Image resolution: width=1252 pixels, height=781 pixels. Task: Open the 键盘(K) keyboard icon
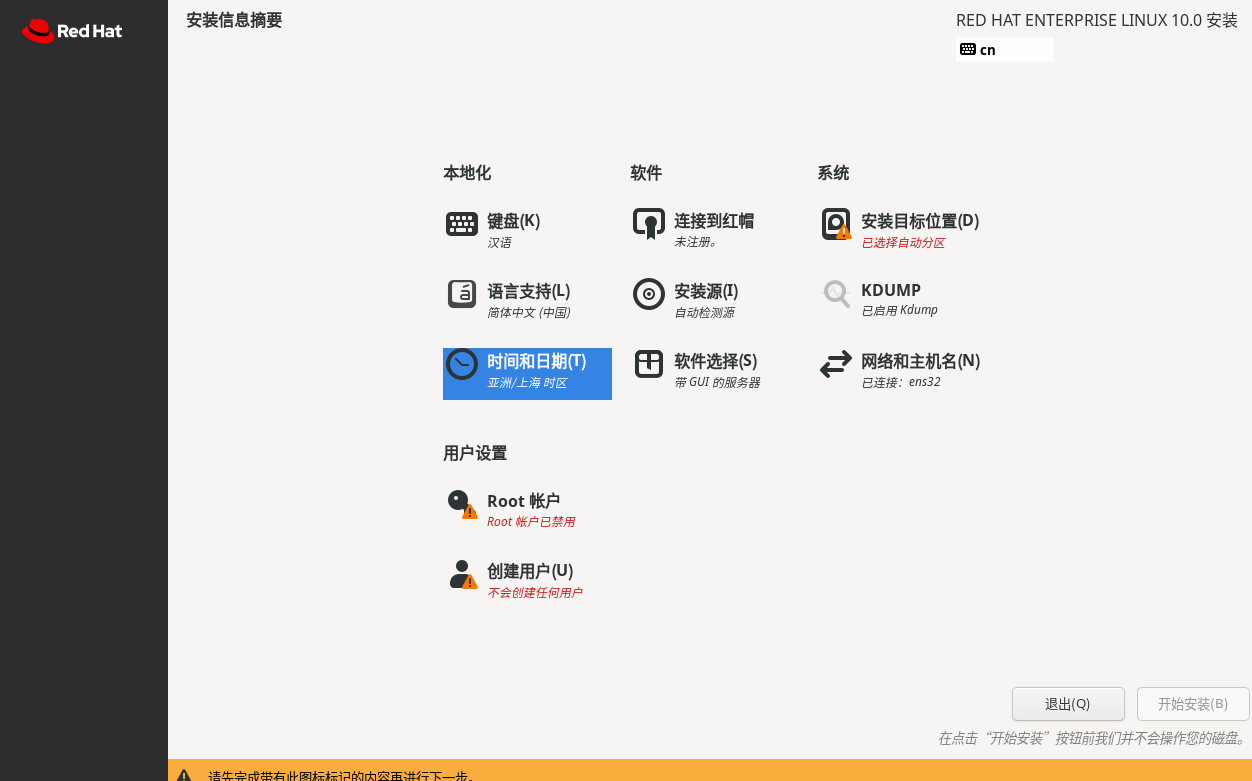pos(462,224)
